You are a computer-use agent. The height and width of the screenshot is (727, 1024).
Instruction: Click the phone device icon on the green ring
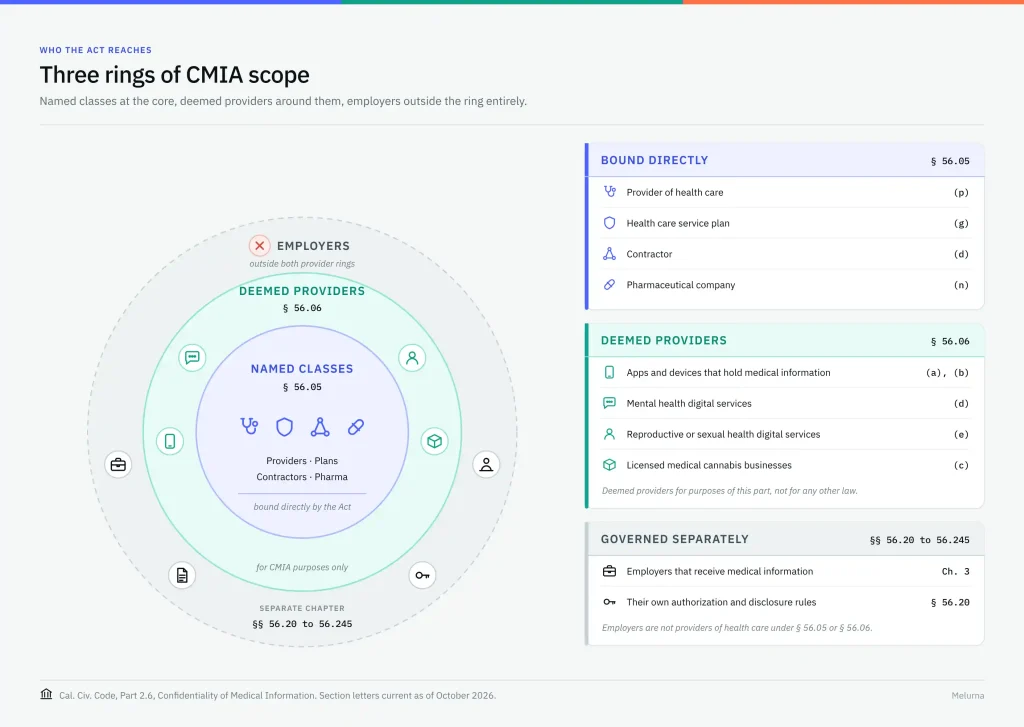tap(170, 442)
